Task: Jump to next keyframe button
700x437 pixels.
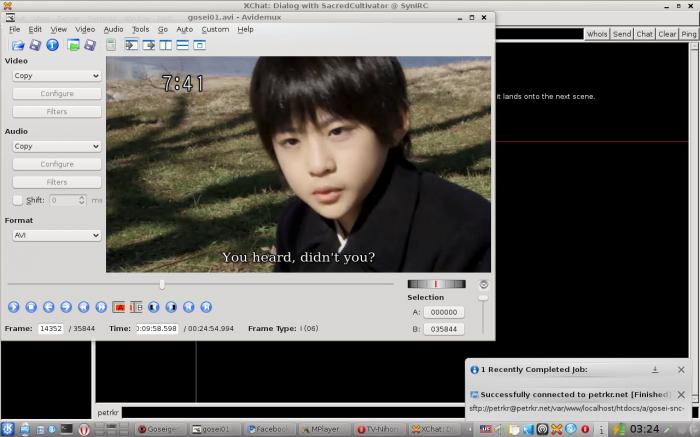Action: 101,307
